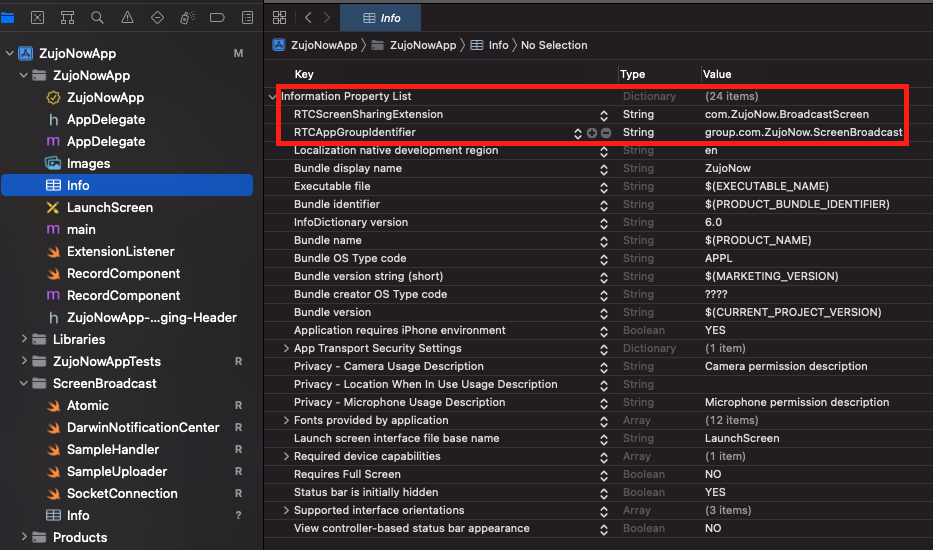Open the debug navigator spray icon

point(187,18)
